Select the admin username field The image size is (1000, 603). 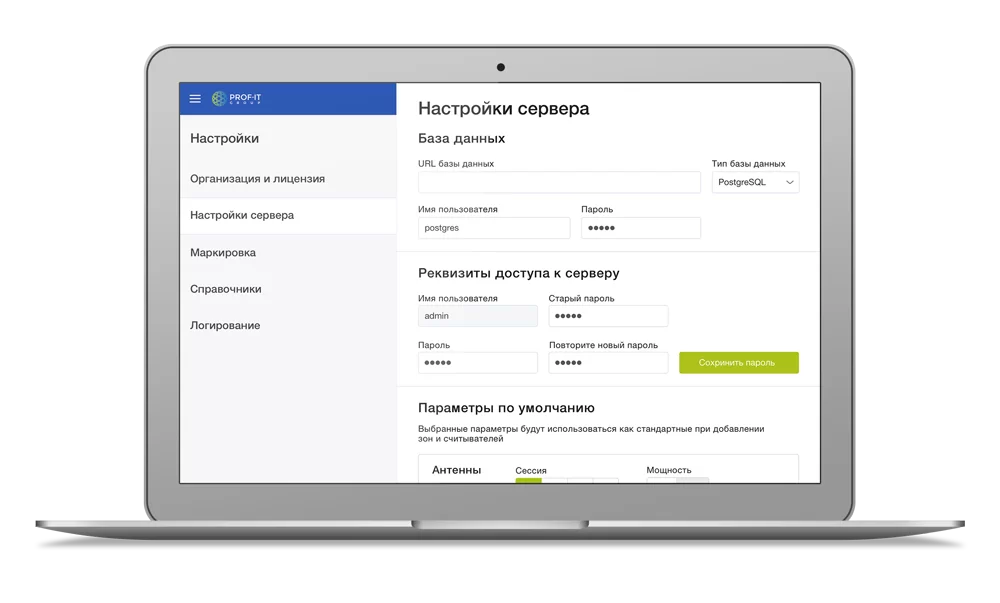point(477,315)
